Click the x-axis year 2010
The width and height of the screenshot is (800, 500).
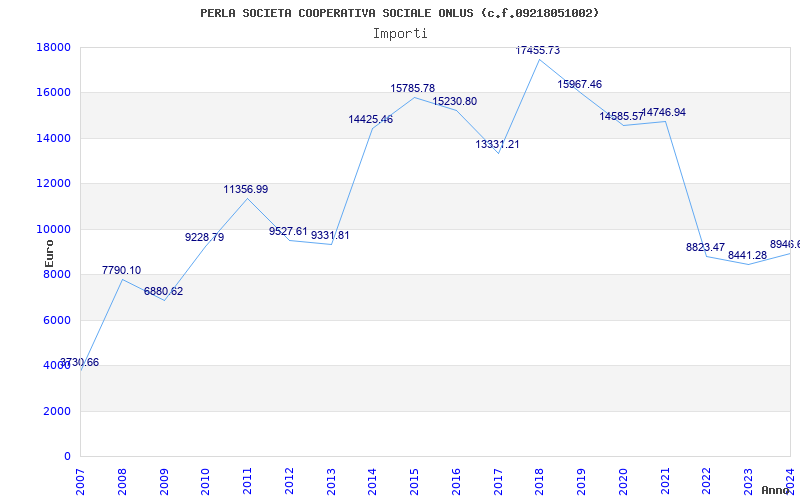coord(206,482)
